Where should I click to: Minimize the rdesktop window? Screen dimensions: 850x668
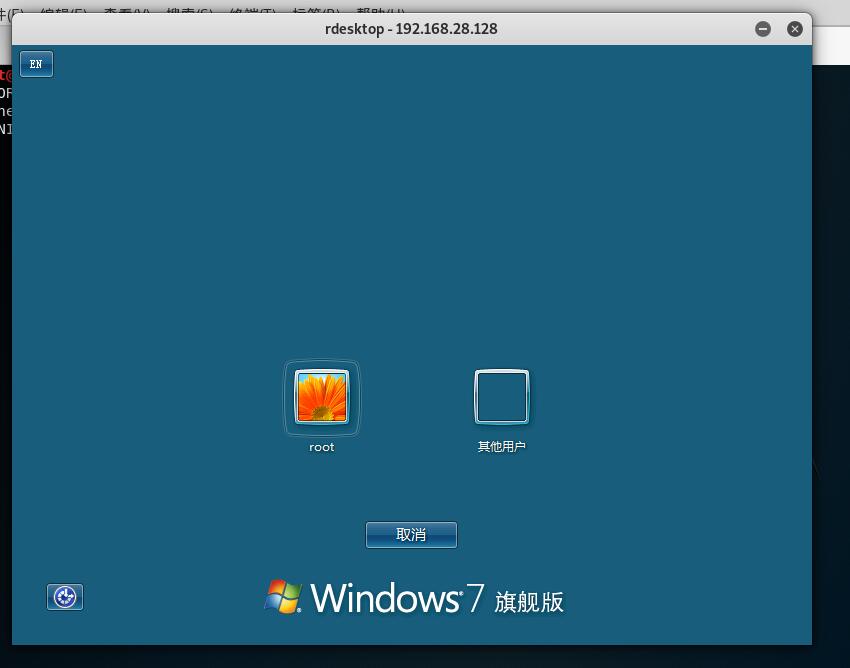763,29
